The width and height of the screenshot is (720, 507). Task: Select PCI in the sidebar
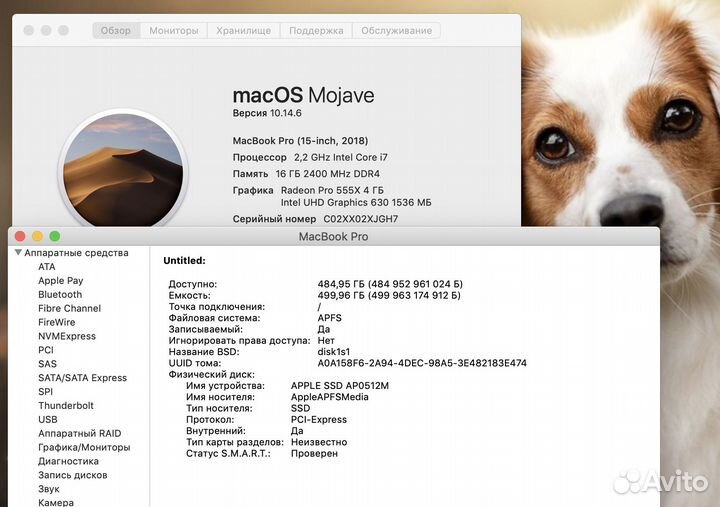(x=46, y=350)
